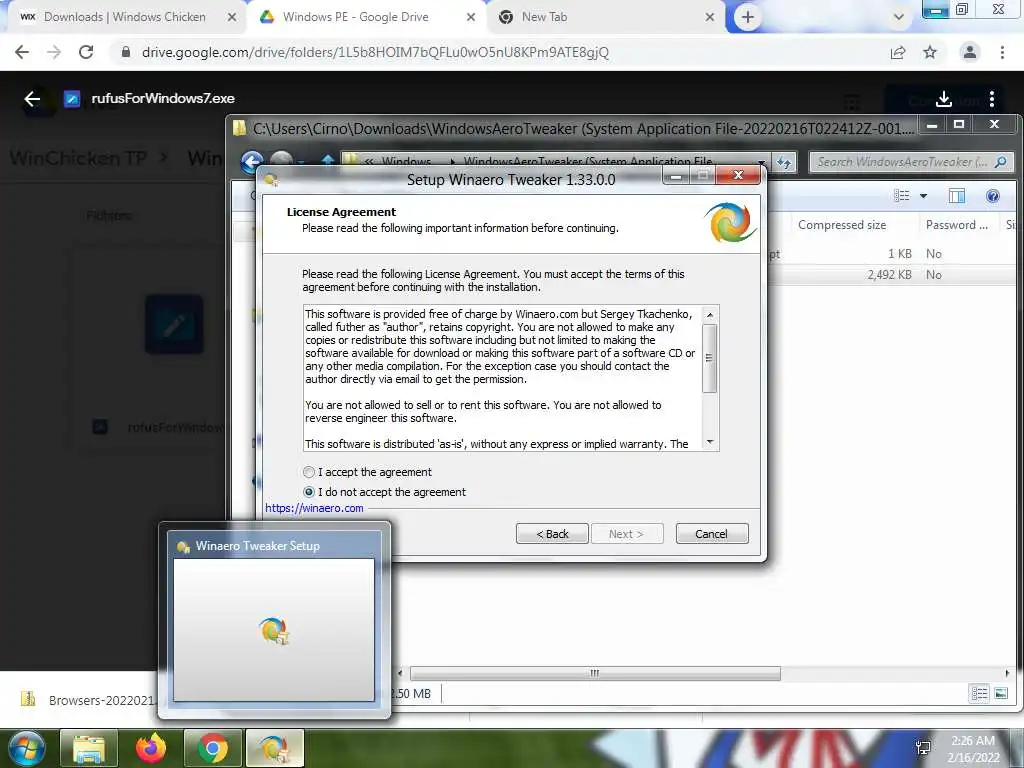Open Chrome tab search dropdown chevron
This screenshot has width=1024, height=768.
coord(899,17)
